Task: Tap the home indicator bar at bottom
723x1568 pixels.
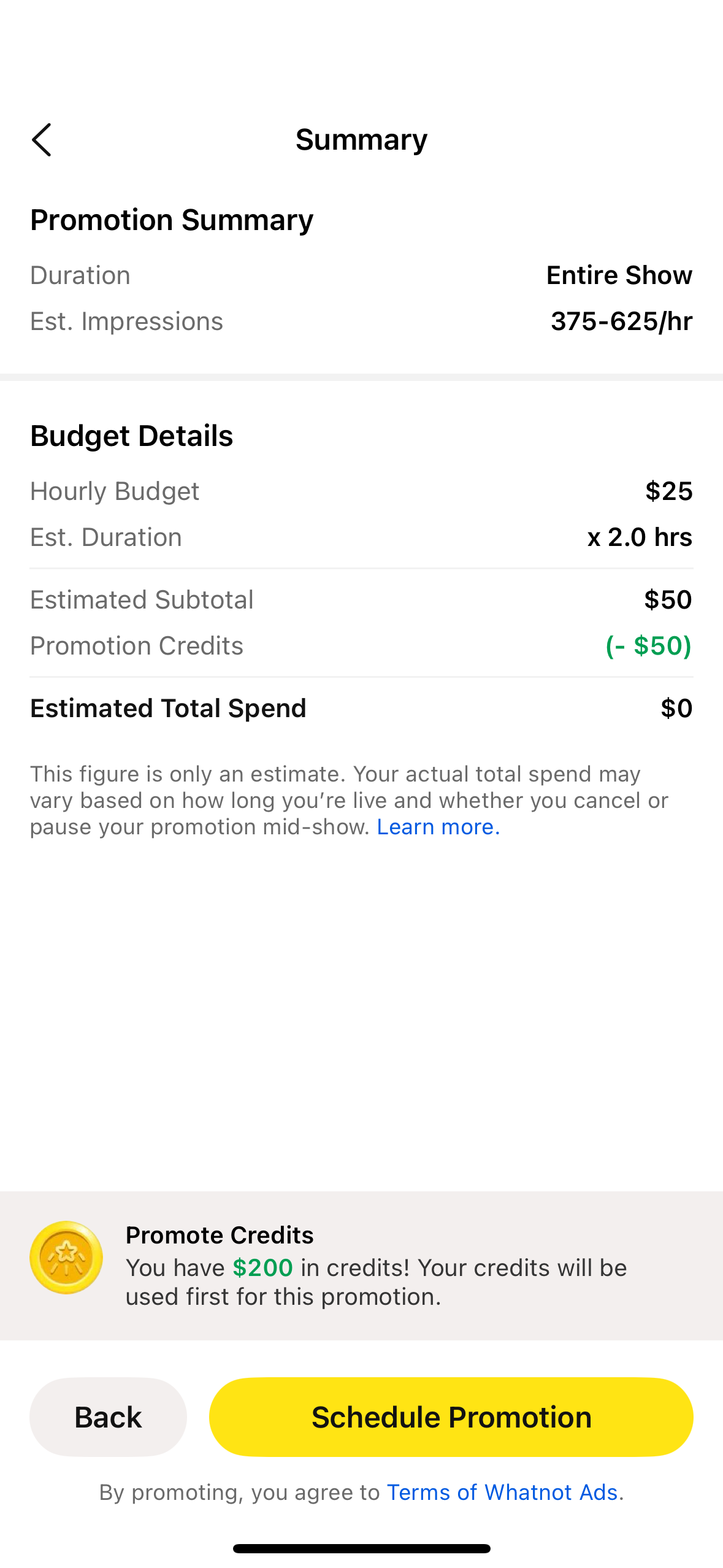Action: [x=361, y=1548]
